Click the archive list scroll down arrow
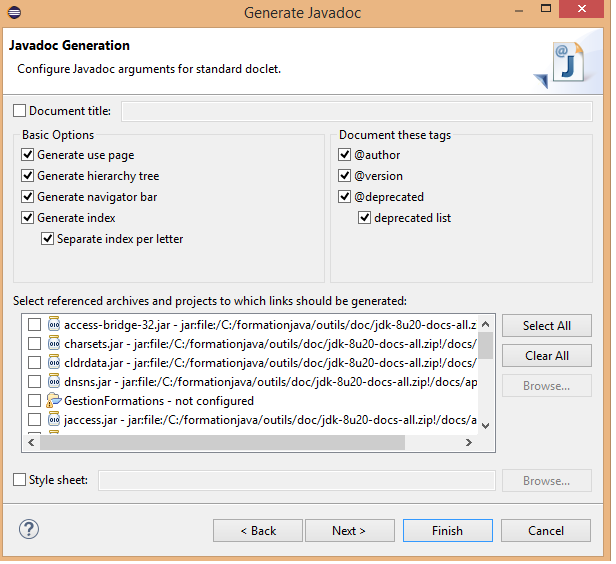The image size is (616, 564). point(486,425)
